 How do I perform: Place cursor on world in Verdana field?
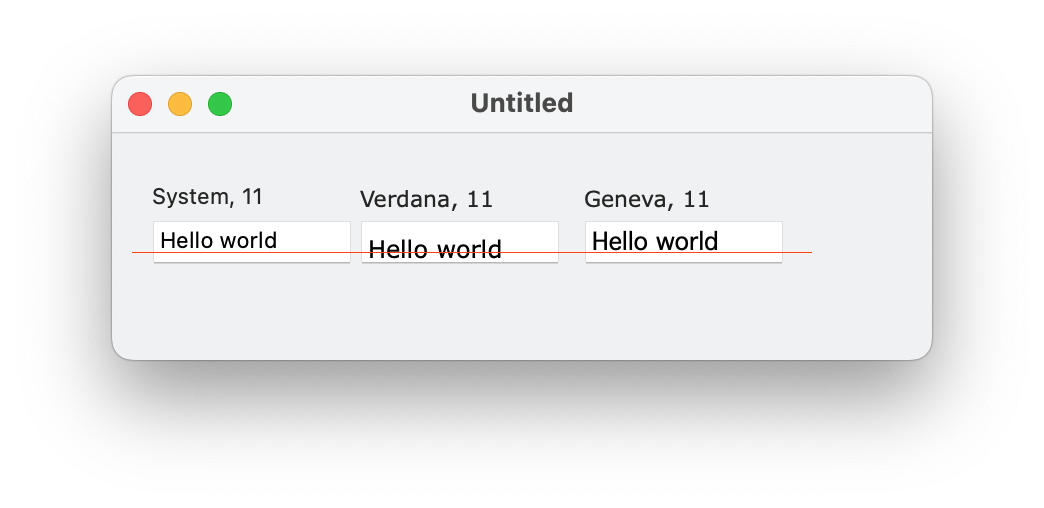click(x=468, y=250)
